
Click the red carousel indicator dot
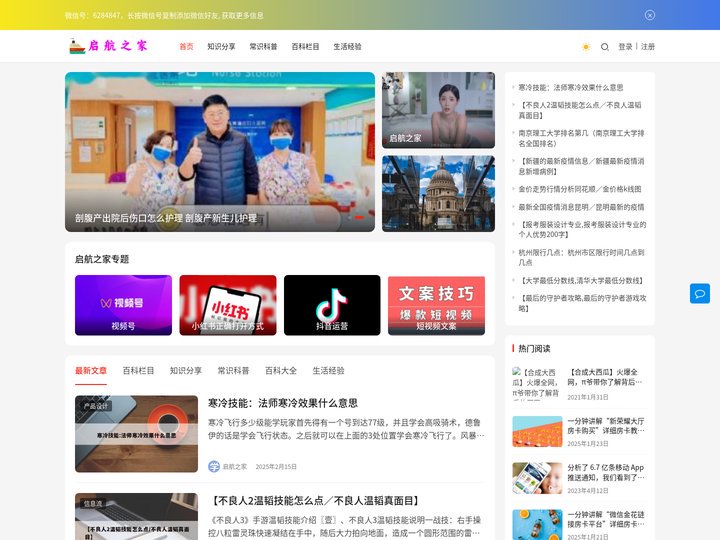pyautogui.click(x=359, y=217)
